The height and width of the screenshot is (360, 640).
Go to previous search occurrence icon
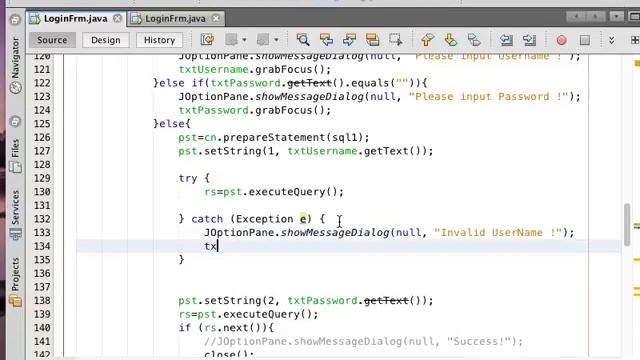point(326,40)
